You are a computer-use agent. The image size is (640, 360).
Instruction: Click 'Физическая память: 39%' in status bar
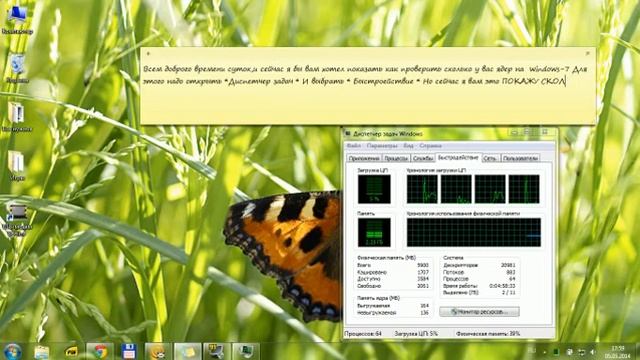(488, 333)
